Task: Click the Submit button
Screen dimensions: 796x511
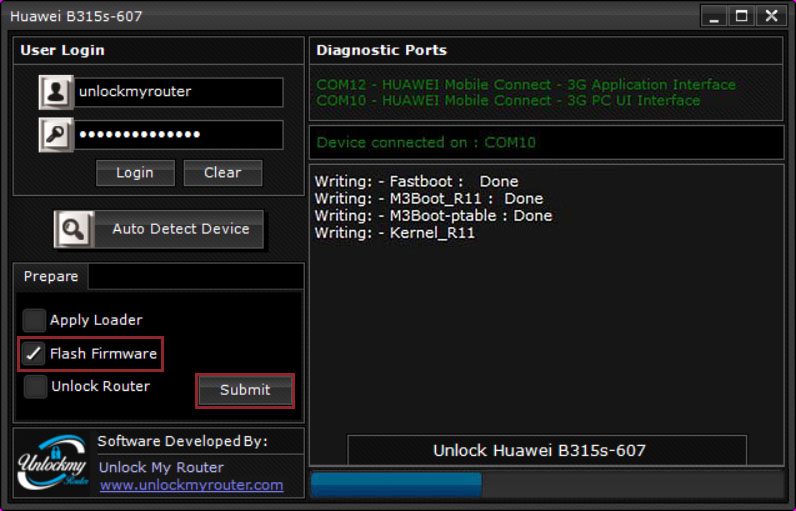Action: coord(245,390)
